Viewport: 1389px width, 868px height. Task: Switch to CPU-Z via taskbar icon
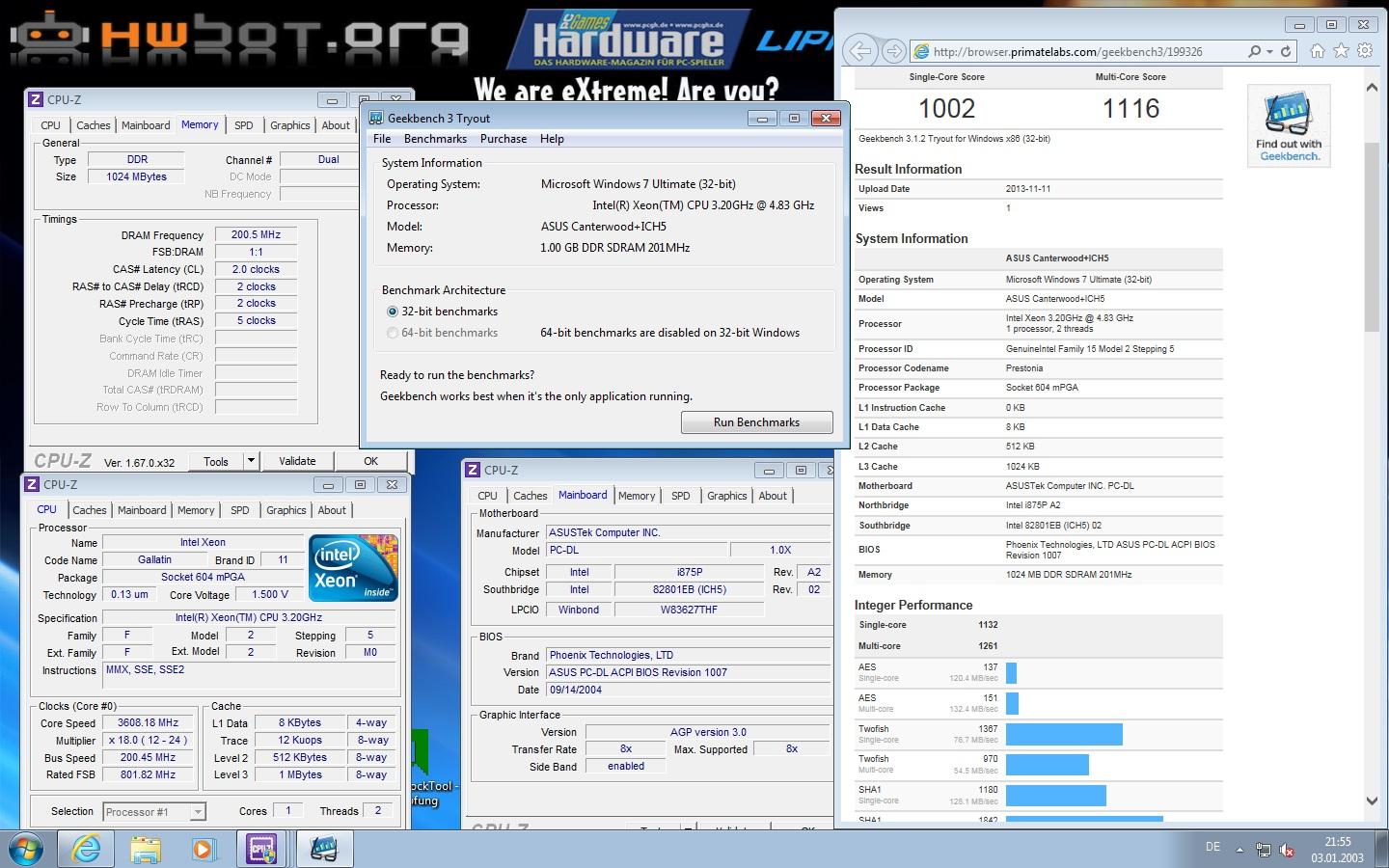[262, 849]
